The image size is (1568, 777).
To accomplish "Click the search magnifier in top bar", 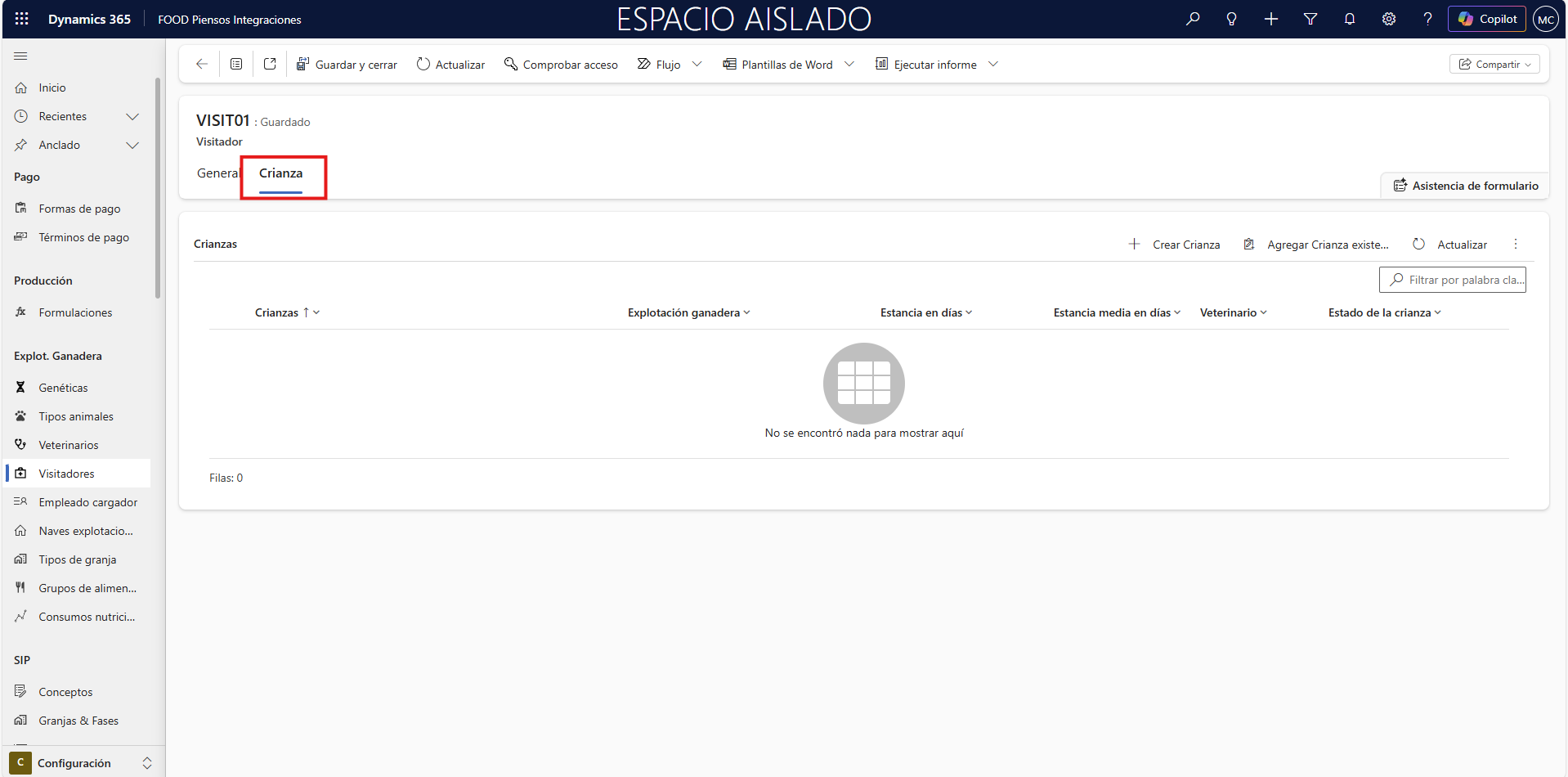I will (1193, 19).
